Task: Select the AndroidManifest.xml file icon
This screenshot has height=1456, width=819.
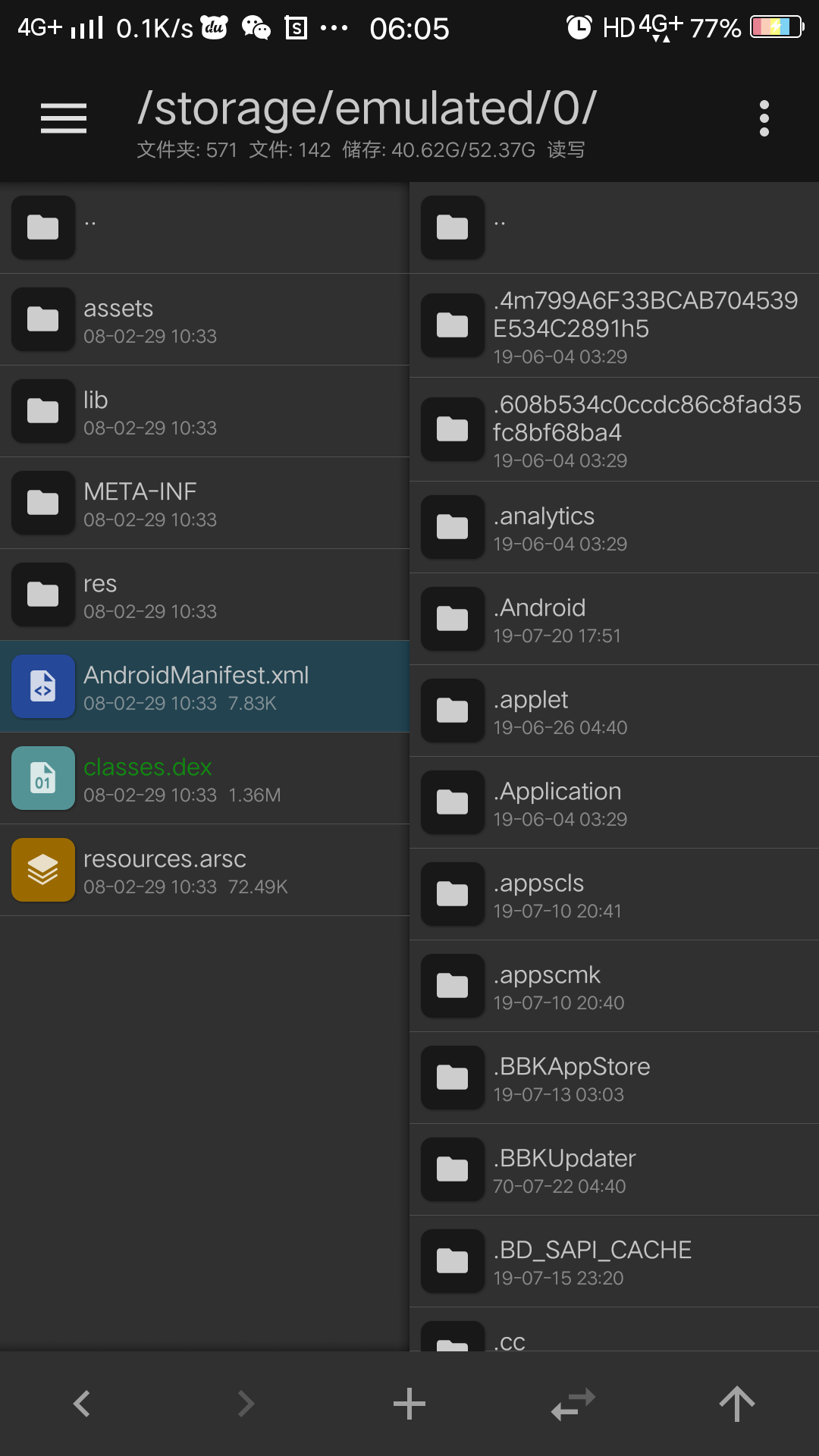Action: (43, 686)
